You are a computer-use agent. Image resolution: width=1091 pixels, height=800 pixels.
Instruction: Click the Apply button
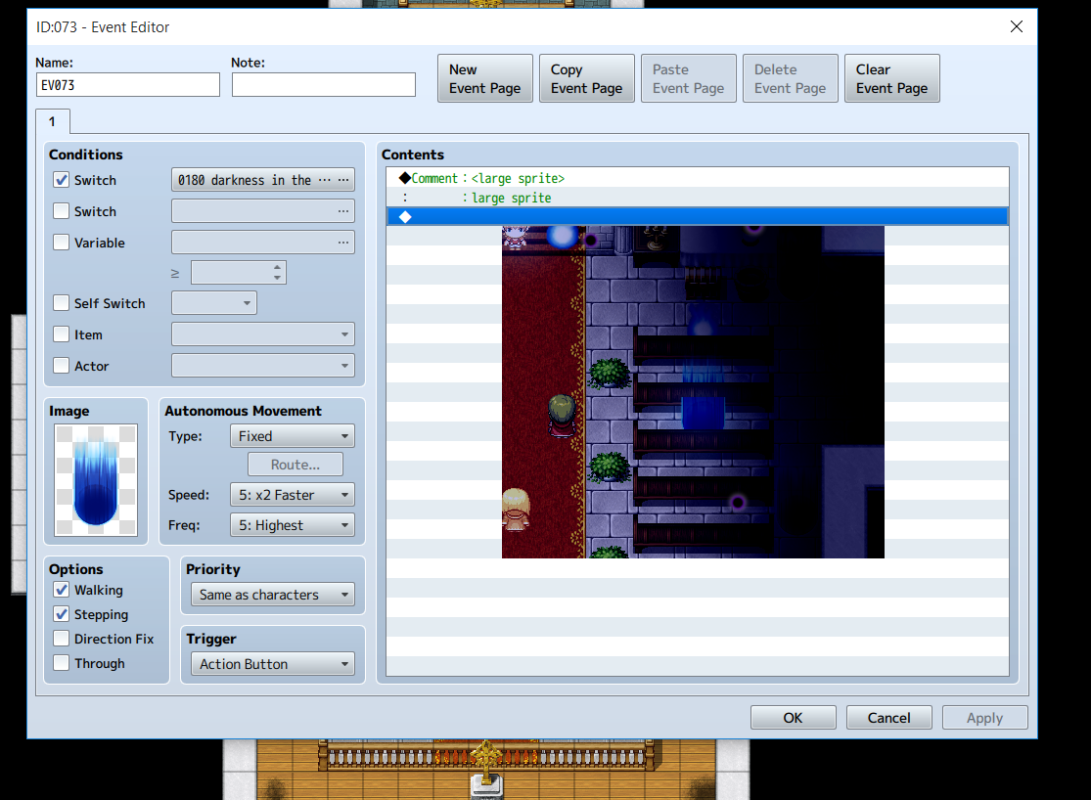coord(985,718)
